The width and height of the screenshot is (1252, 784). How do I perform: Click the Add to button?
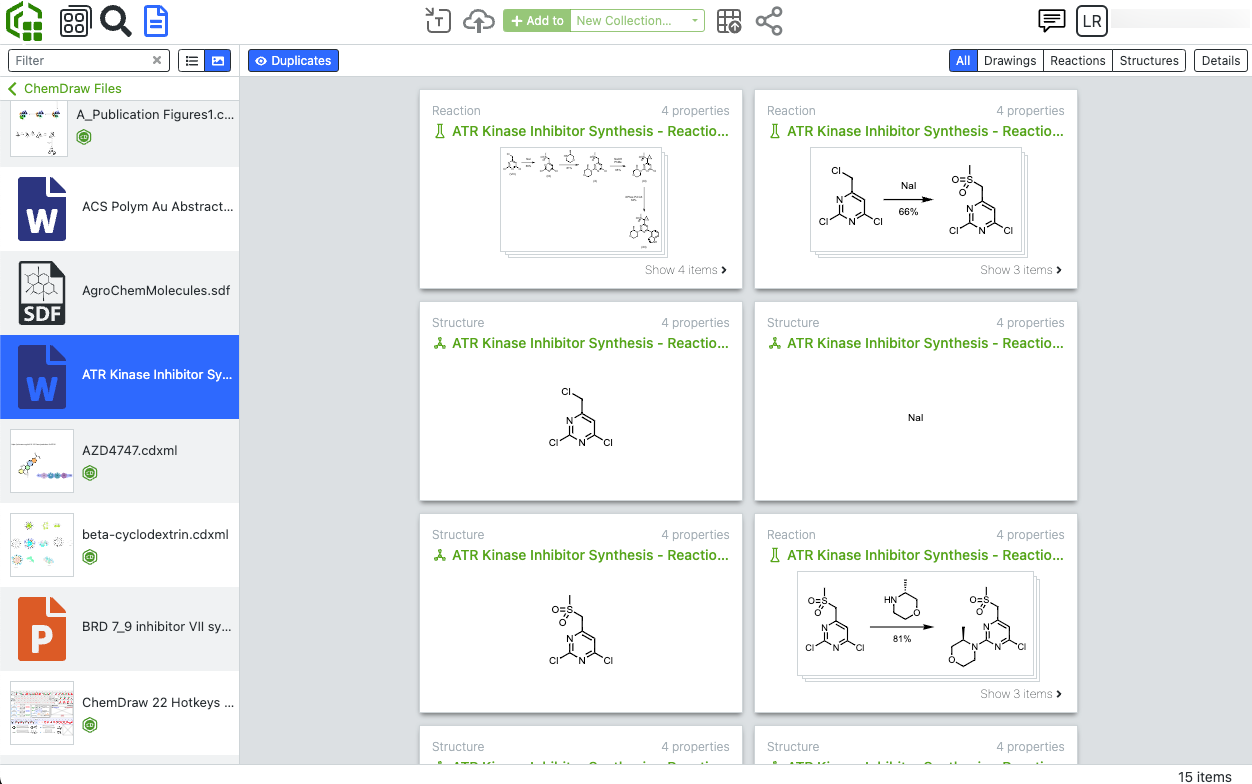click(536, 20)
